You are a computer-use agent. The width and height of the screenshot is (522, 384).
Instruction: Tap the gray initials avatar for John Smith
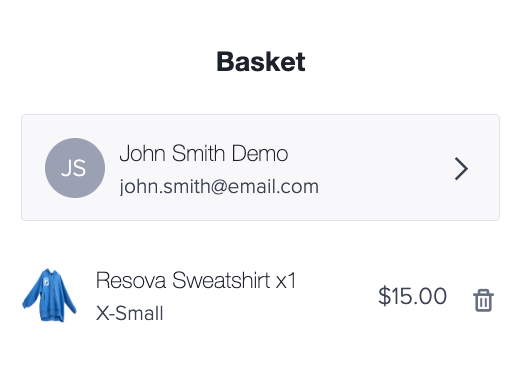(x=75, y=168)
